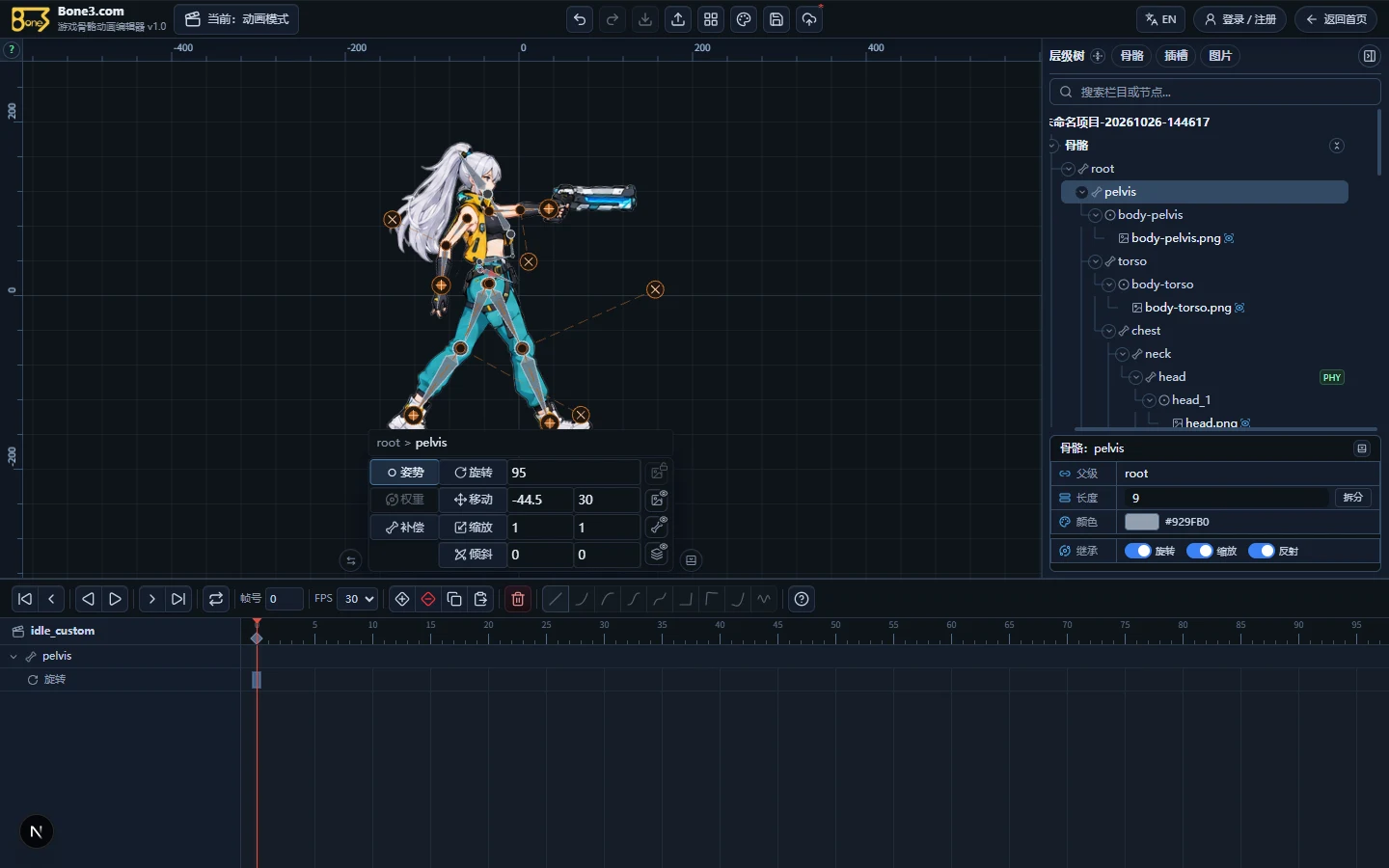The width and height of the screenshot is (1389, 868).
Task: Toggle the loop playback button
Action: [216, 599]
